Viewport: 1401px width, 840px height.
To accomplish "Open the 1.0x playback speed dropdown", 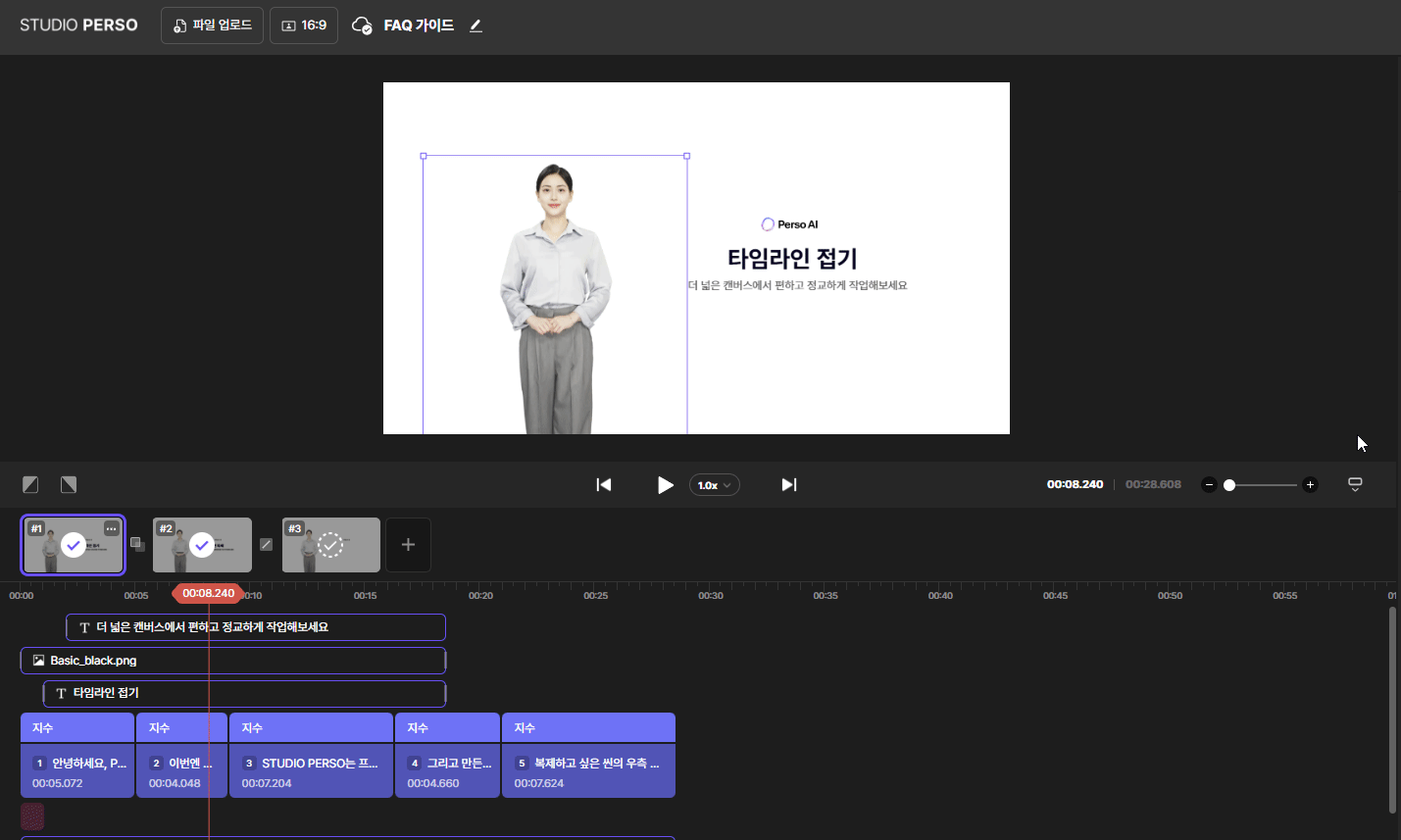I will [x=714, y=485].
